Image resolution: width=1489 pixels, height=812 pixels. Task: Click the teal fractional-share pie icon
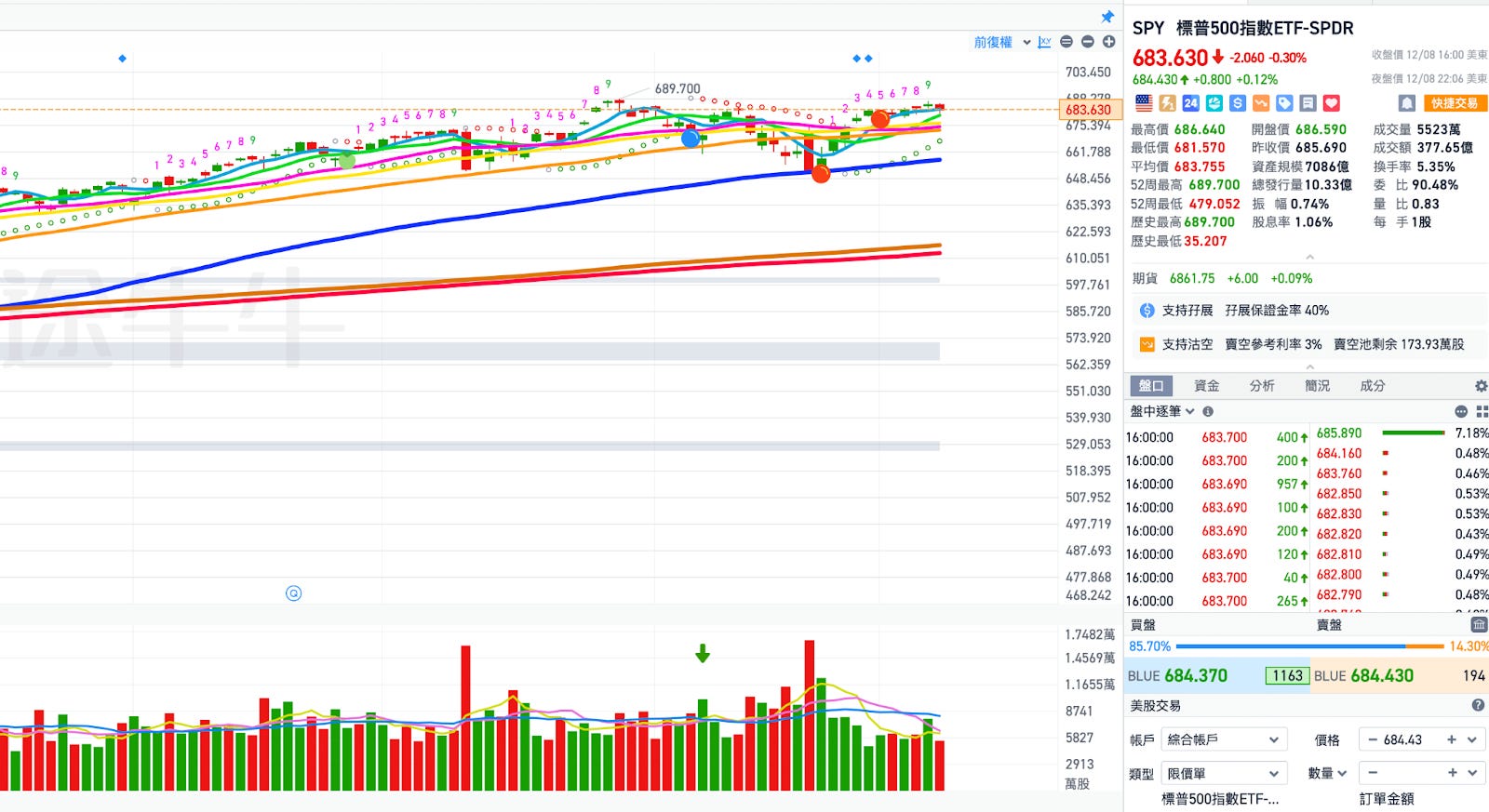(x=1214, y=103)
